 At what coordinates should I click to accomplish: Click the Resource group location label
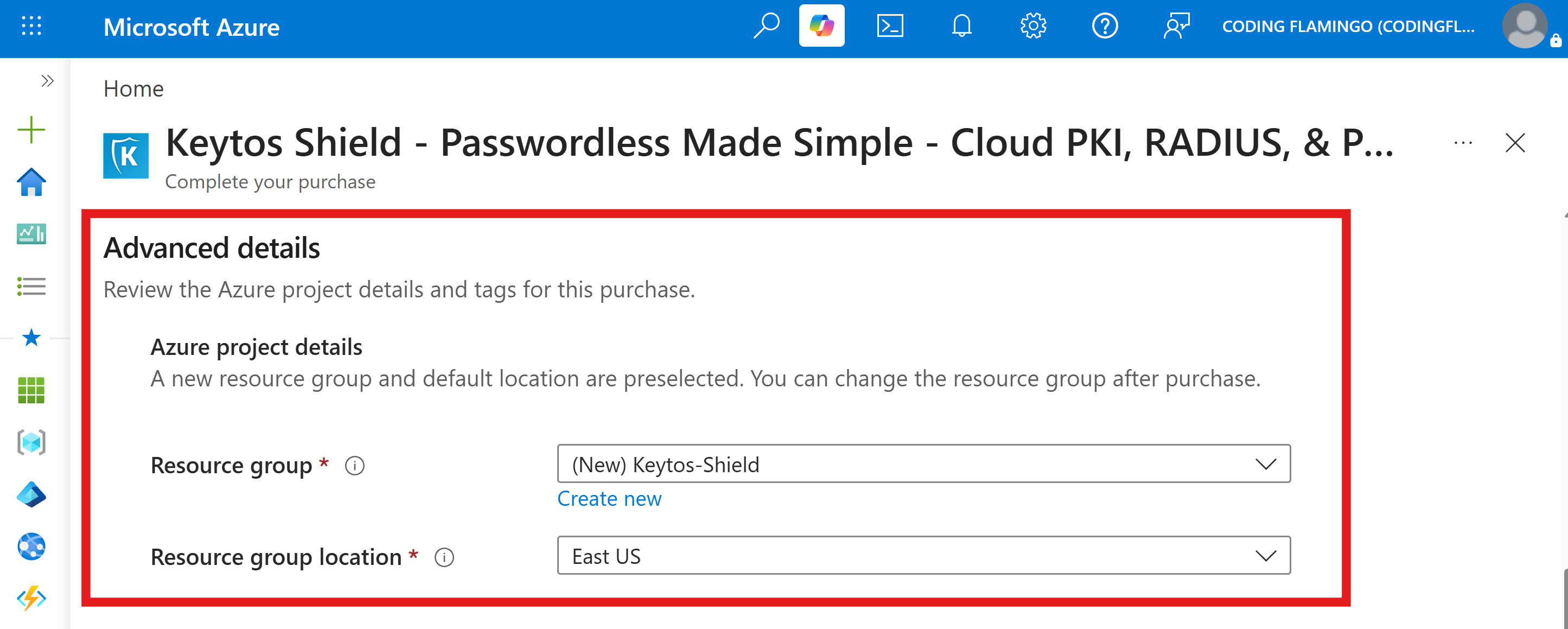[276, 557]
